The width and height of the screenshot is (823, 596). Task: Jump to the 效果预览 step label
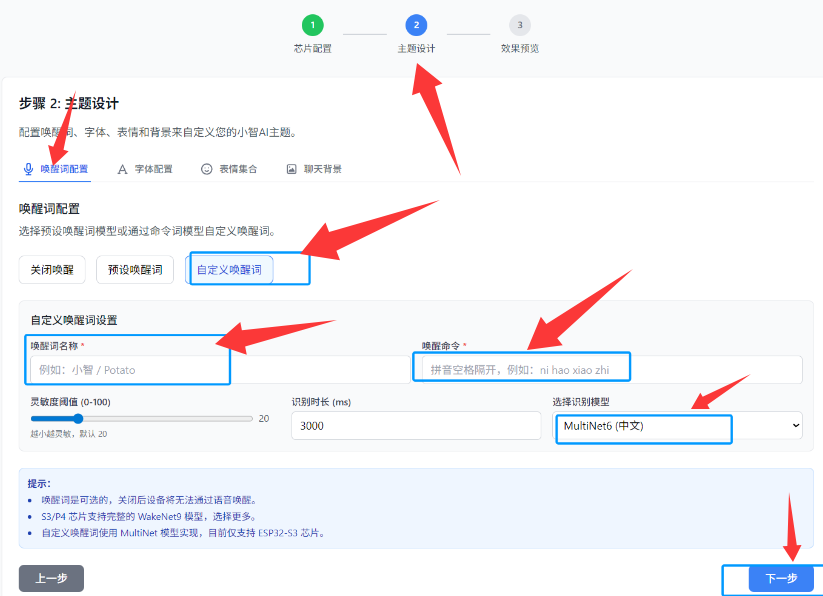(x=519, y=48)
